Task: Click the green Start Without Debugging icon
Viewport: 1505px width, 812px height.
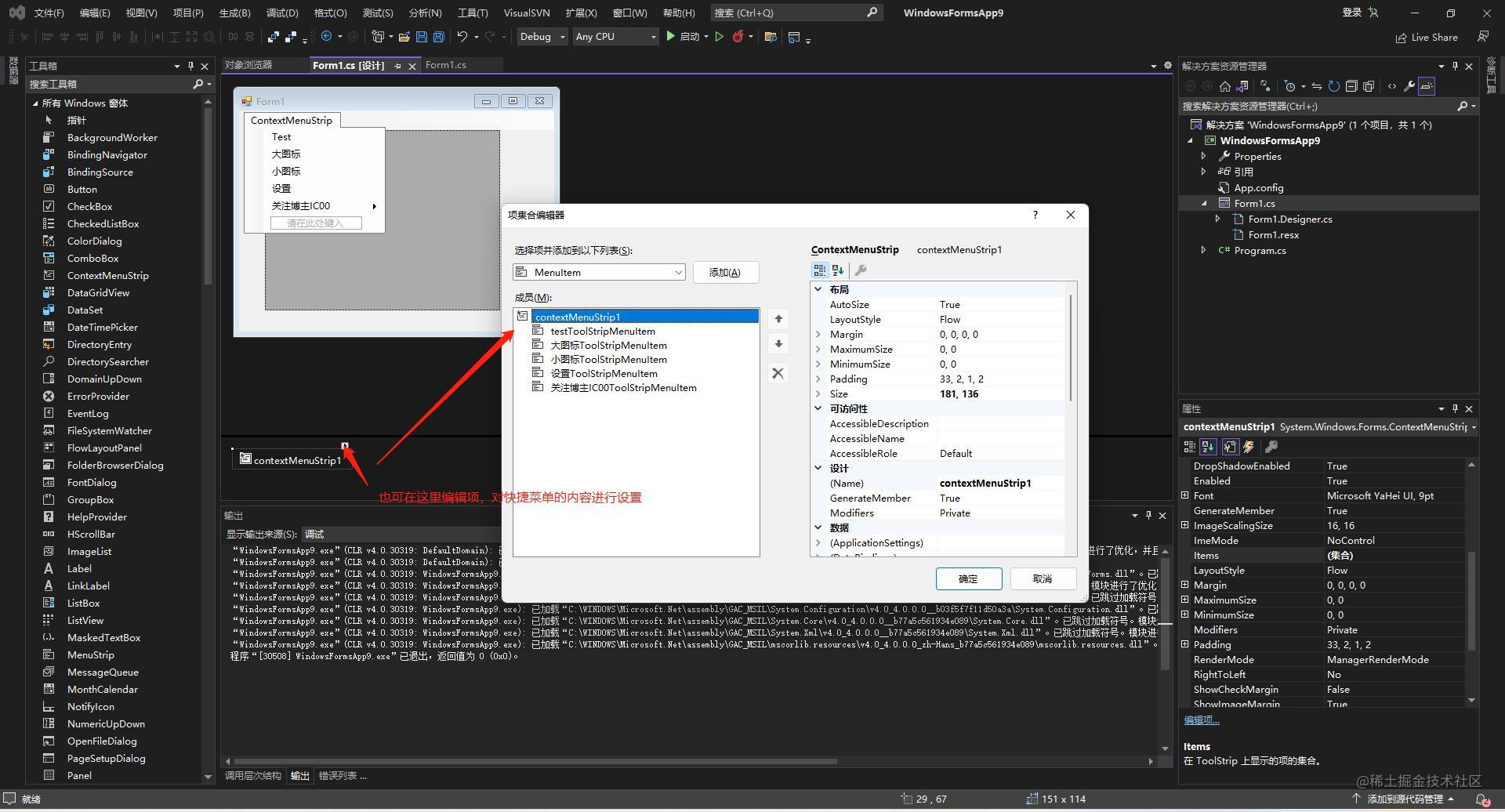Action: (719, 37)
